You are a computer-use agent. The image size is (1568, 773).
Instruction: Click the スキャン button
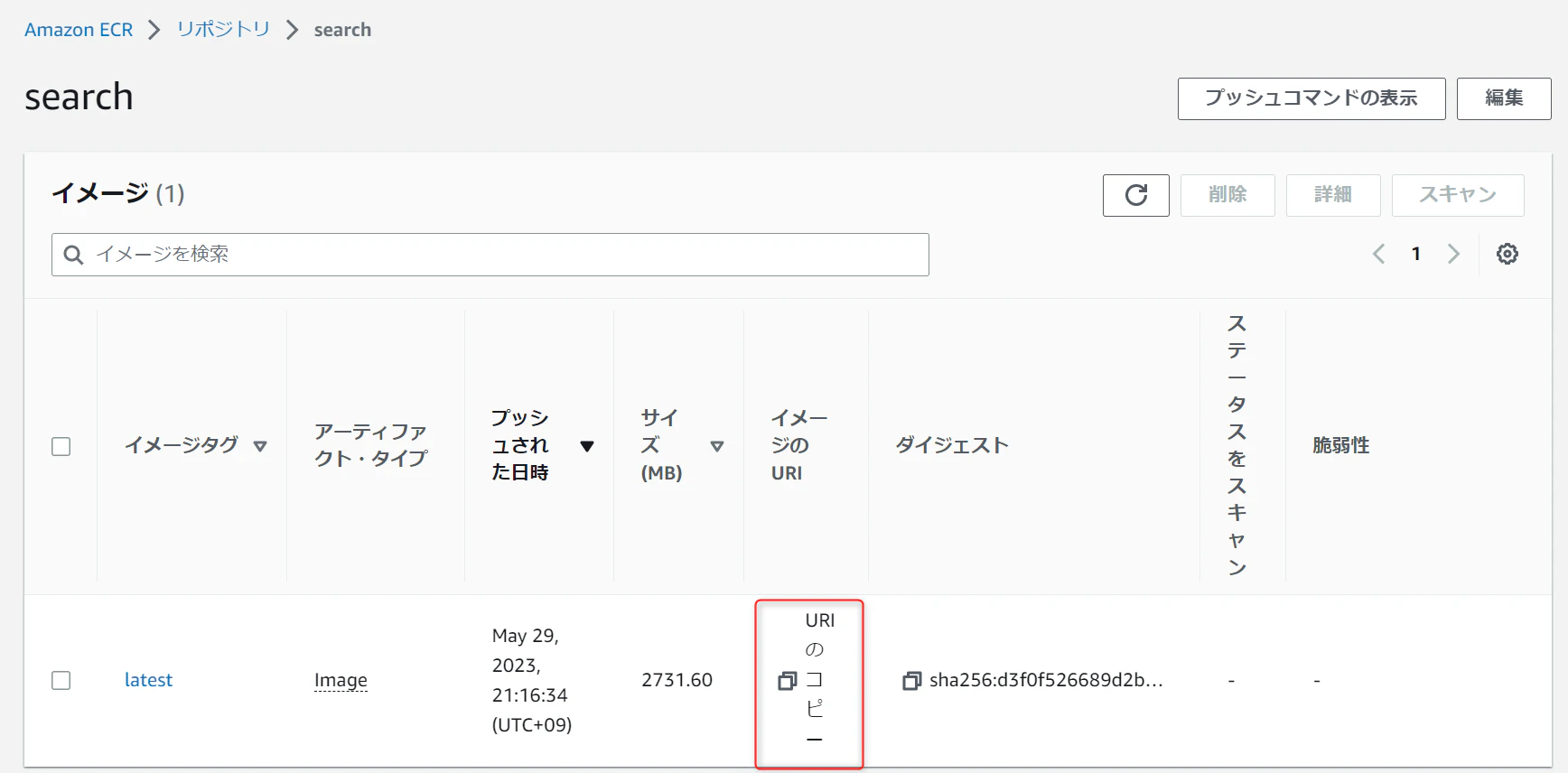point(1458,195)
